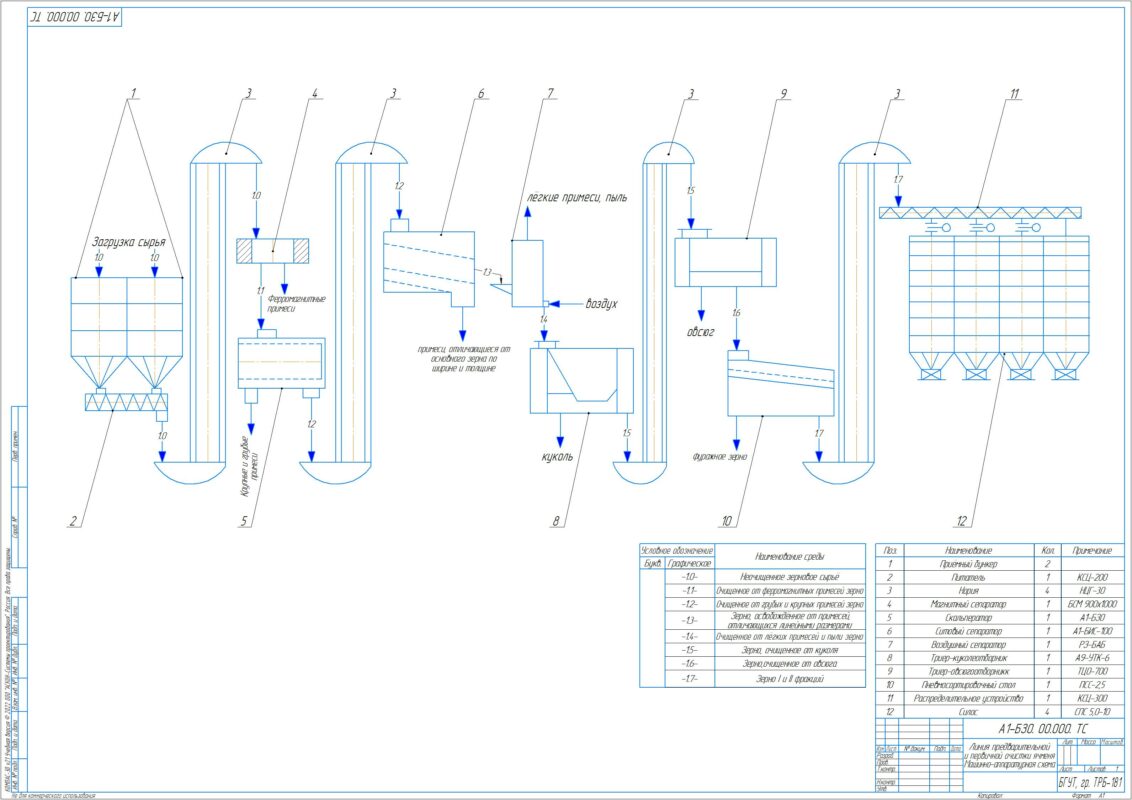Select the 'Силос' name cell

pyautogui.click(x=968, y=711)
